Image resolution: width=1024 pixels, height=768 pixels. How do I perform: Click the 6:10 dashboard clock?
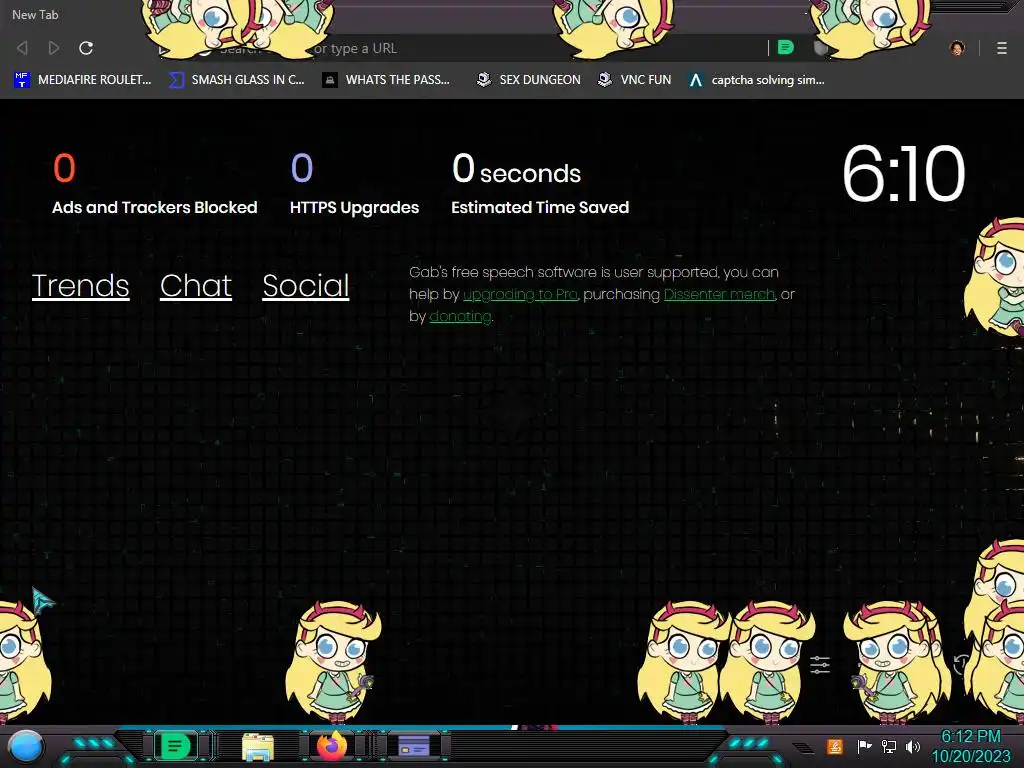903,174
